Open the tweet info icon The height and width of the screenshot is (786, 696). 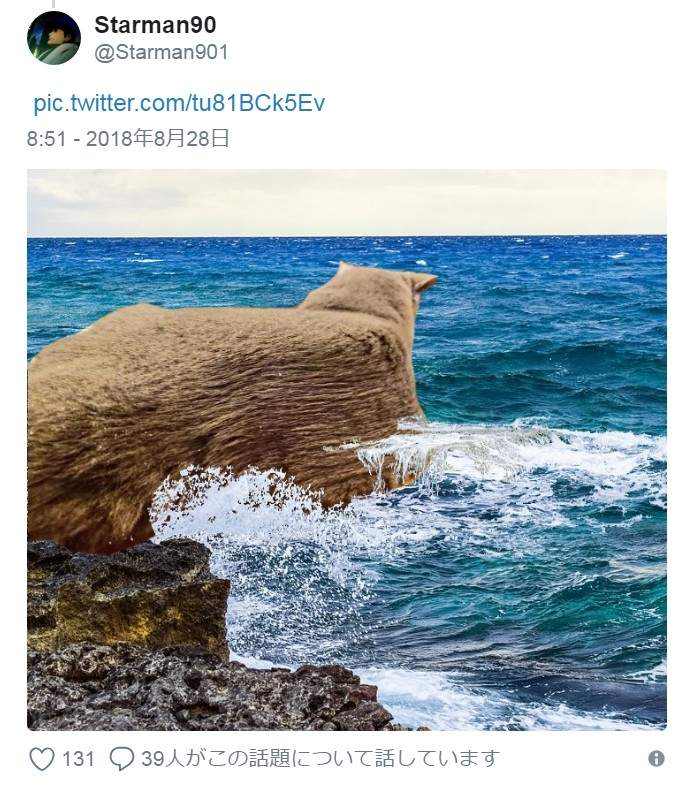656,759
